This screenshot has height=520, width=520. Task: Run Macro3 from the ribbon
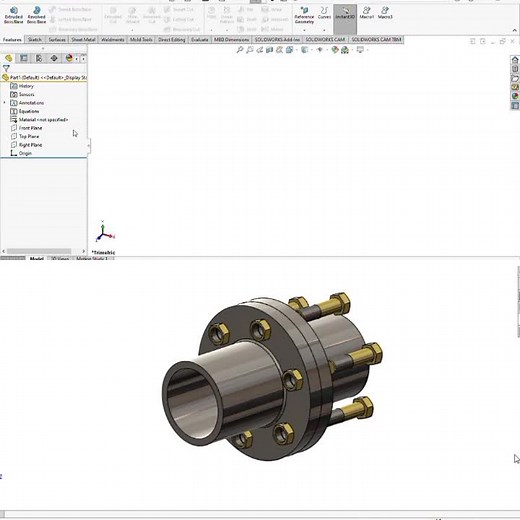(x=385, y=13)
